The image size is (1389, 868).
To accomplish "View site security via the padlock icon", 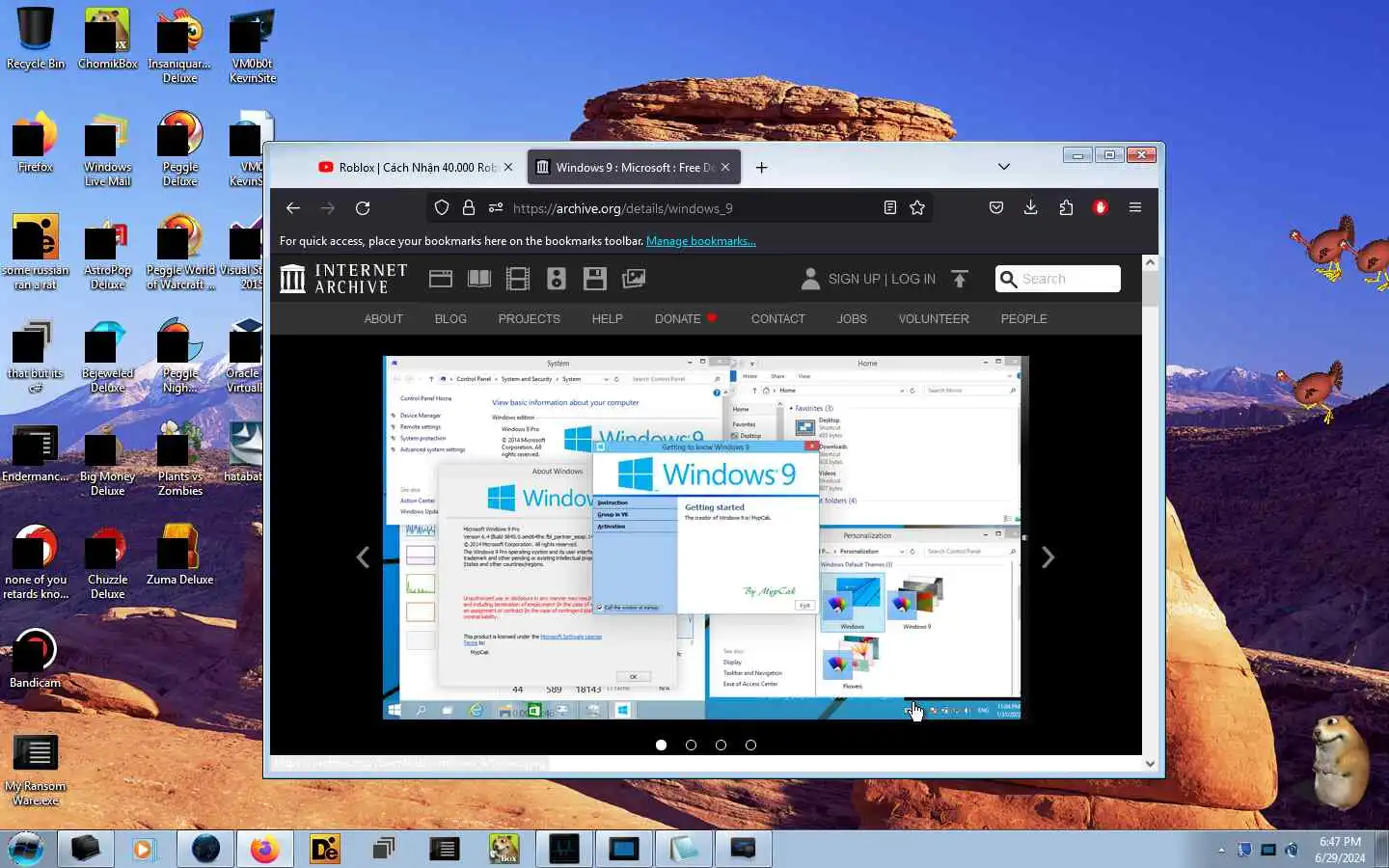I will [x=469, y=207].
